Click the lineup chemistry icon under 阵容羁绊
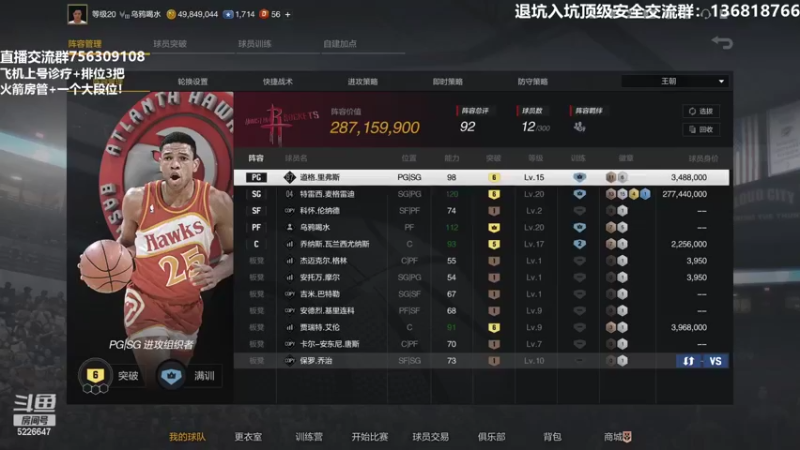This screenshot has width=800, height=450. tap(579, 127)
